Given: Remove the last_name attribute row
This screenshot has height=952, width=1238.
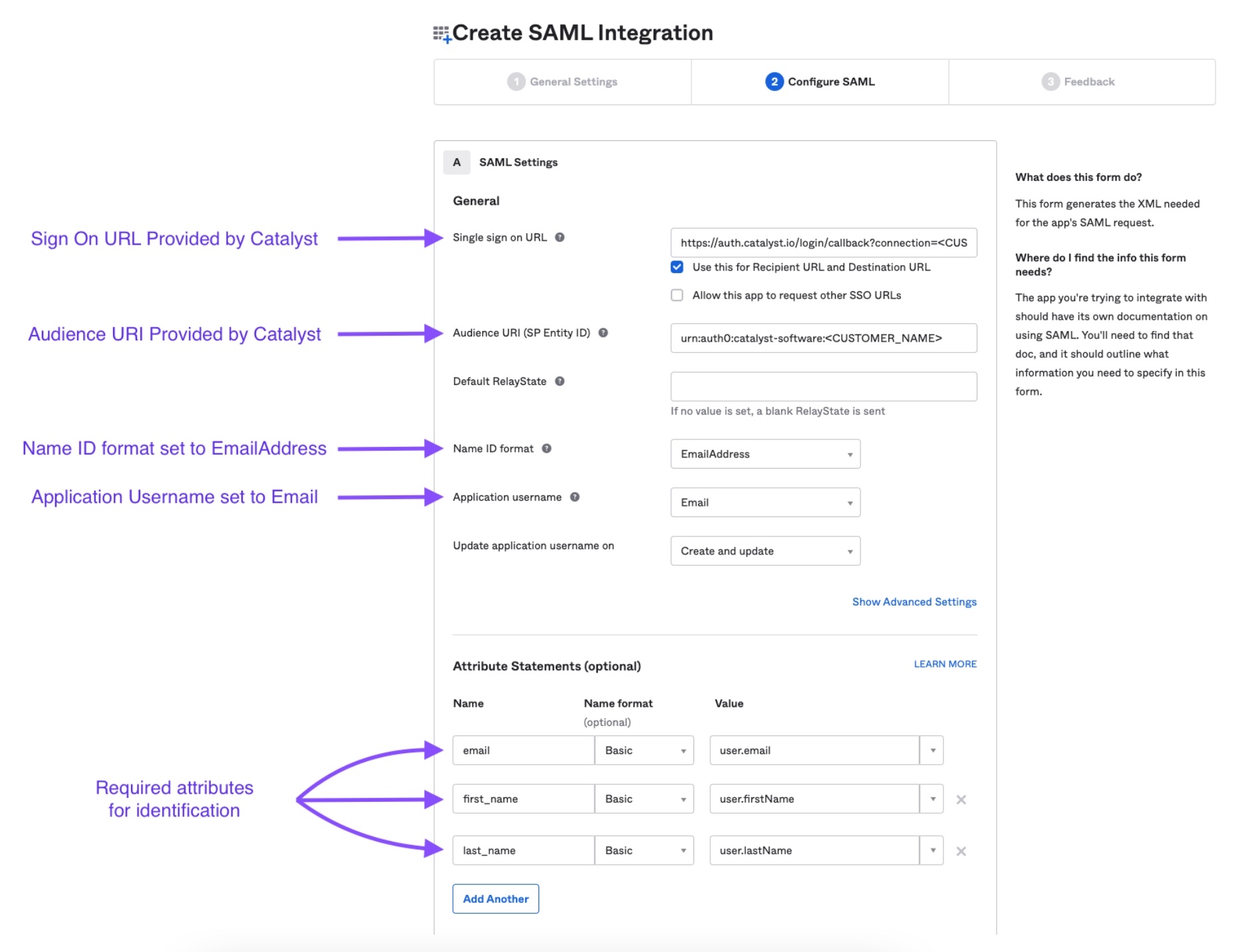Looking at the screenshot, I should pyautogui.click(x=961, y=851).
